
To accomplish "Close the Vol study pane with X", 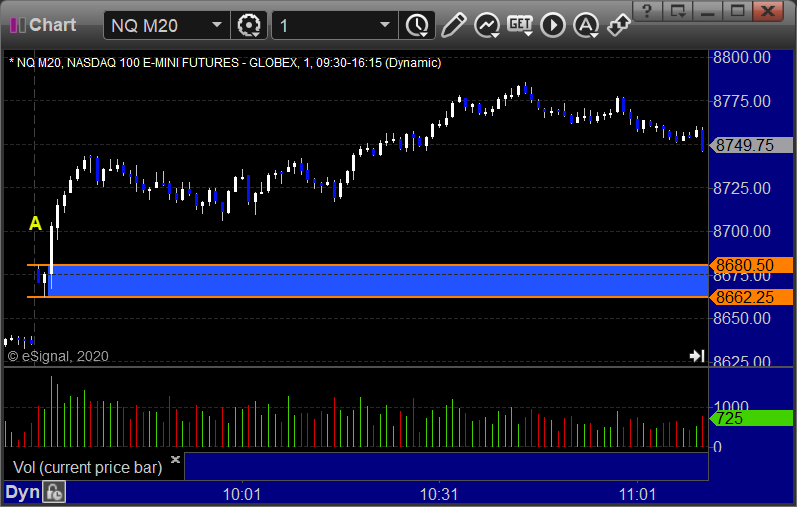I will 175,459.
